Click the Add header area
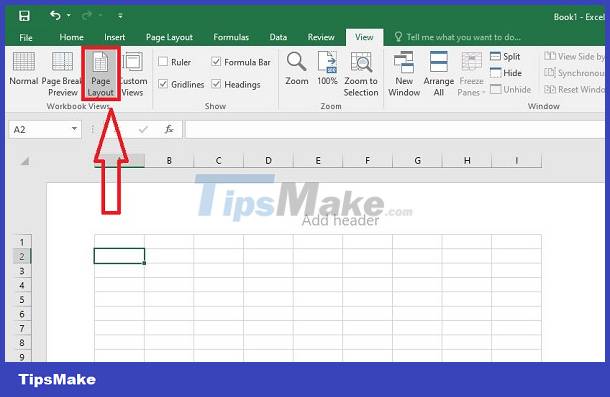Viewport: 610px width, 397px height. tap(340, 220)
